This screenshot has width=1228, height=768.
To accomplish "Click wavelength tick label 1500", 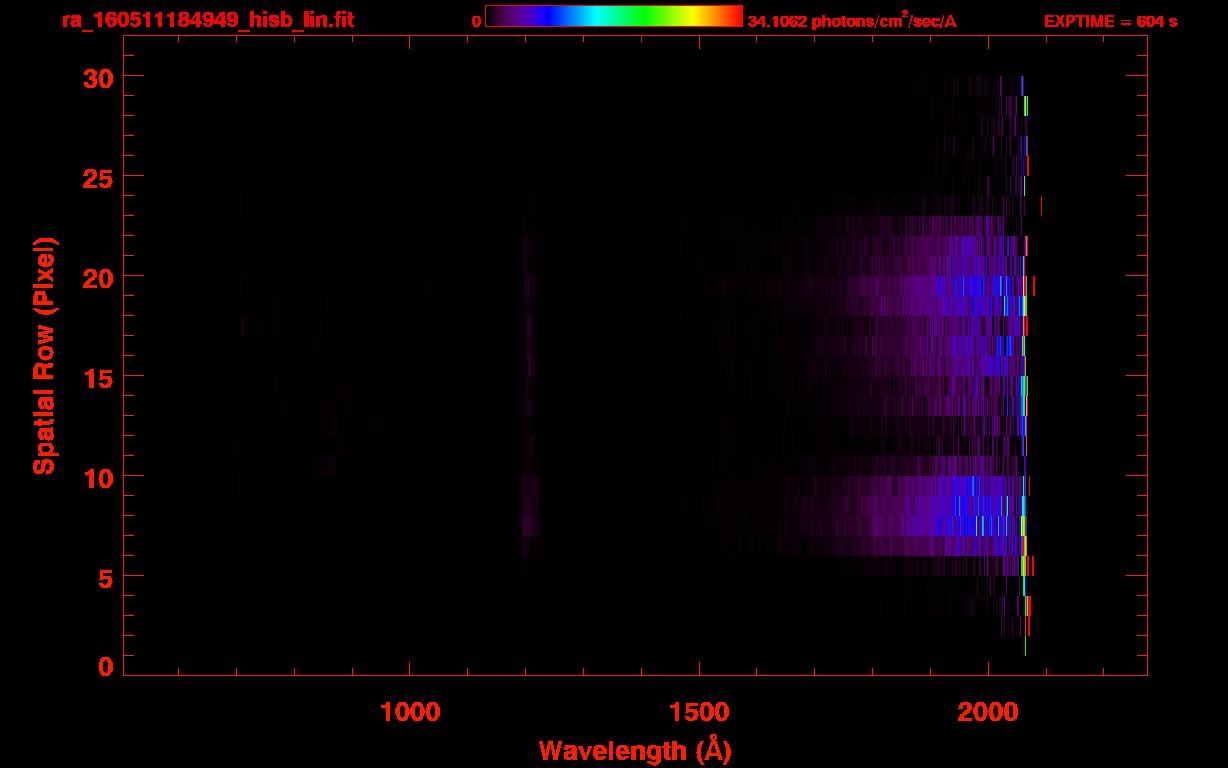I will tap(698, 710).
